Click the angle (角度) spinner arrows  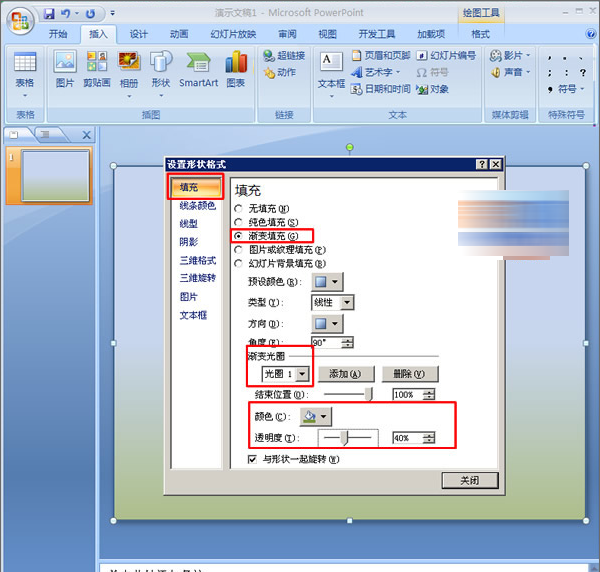tap(347, 342)
